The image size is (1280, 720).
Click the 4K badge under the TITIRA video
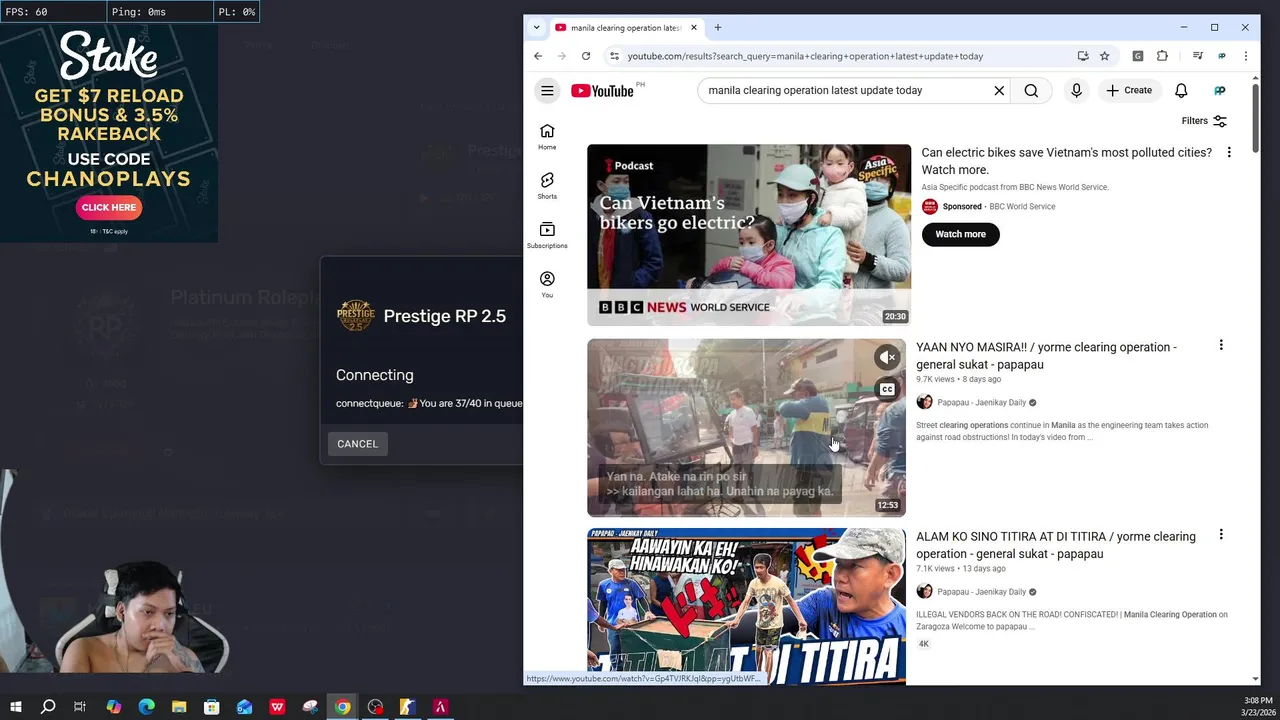pos(924,644)
